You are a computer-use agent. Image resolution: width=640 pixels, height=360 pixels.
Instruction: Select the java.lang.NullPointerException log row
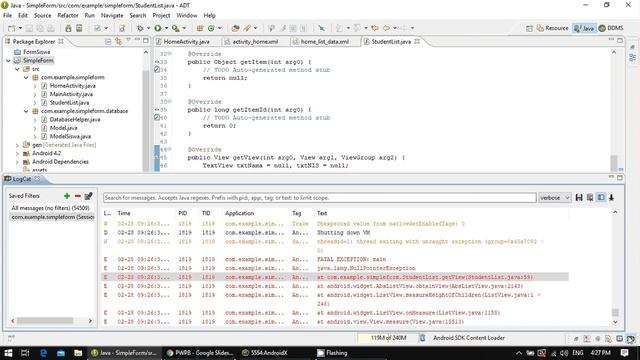click(x=335, y=269)
